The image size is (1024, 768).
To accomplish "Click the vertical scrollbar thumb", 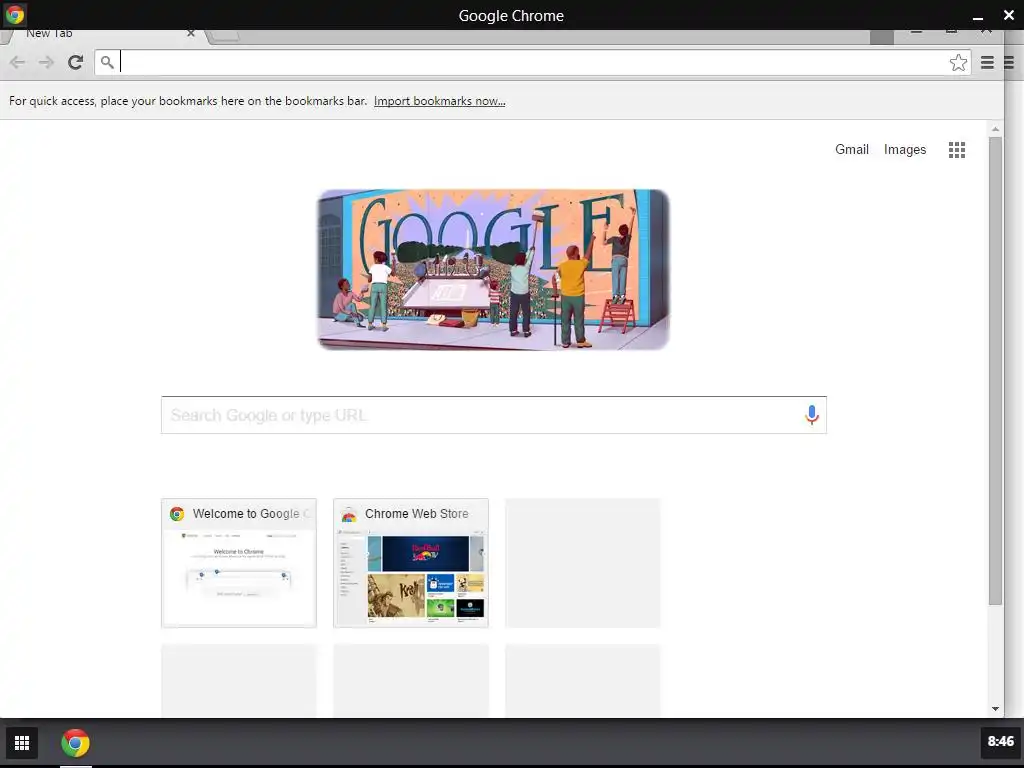I will click(995, 371).
